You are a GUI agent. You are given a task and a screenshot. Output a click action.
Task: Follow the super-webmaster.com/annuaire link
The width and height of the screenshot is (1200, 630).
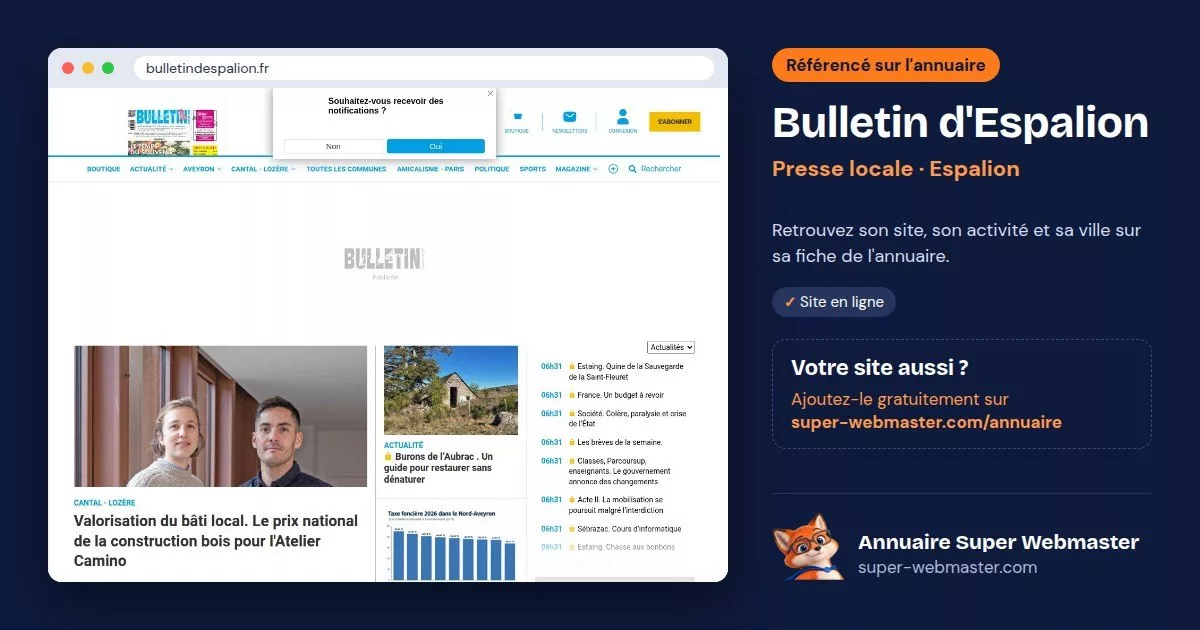pos(926,422)
